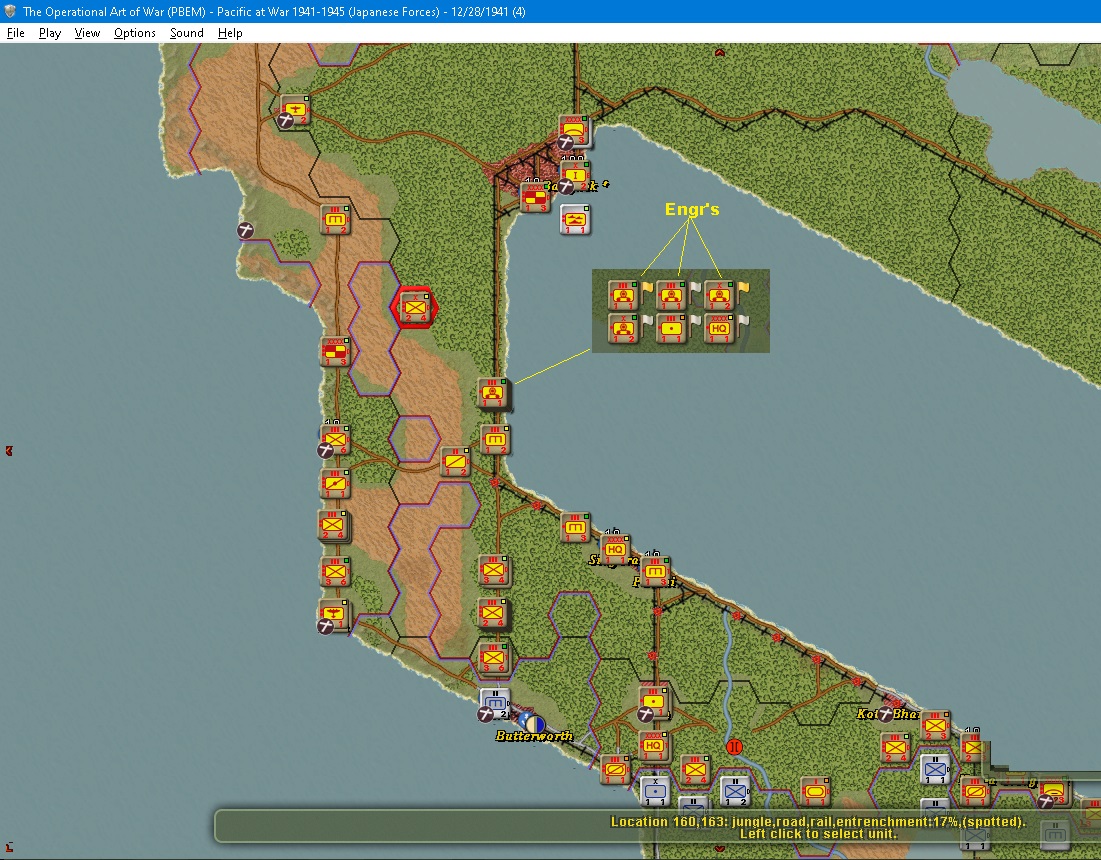This screenshot has height=860, width=1101.
Task: Select the grey brigade 1-1 artillery unit
Action: [655, 791]
